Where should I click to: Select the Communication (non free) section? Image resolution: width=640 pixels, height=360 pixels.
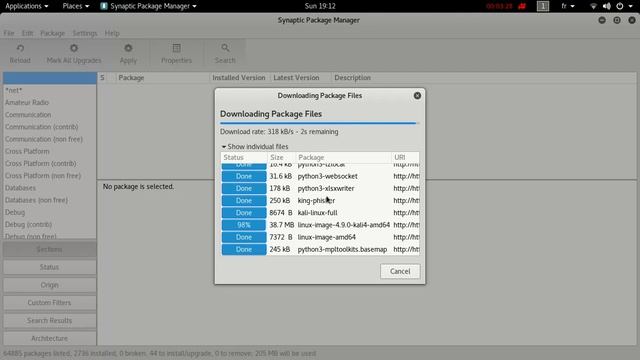point(49,139)
